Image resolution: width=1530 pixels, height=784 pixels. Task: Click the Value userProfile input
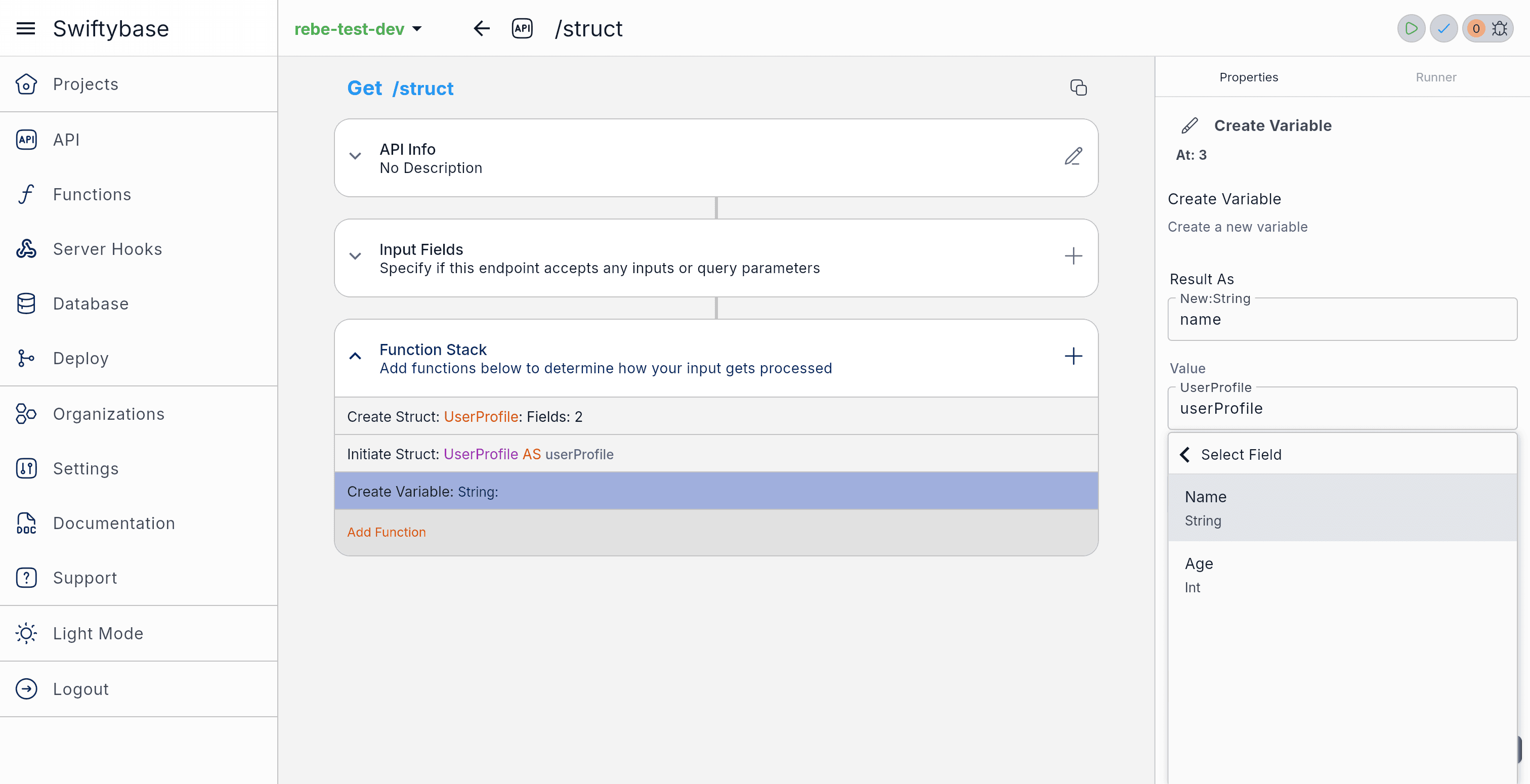(1342, 409)
